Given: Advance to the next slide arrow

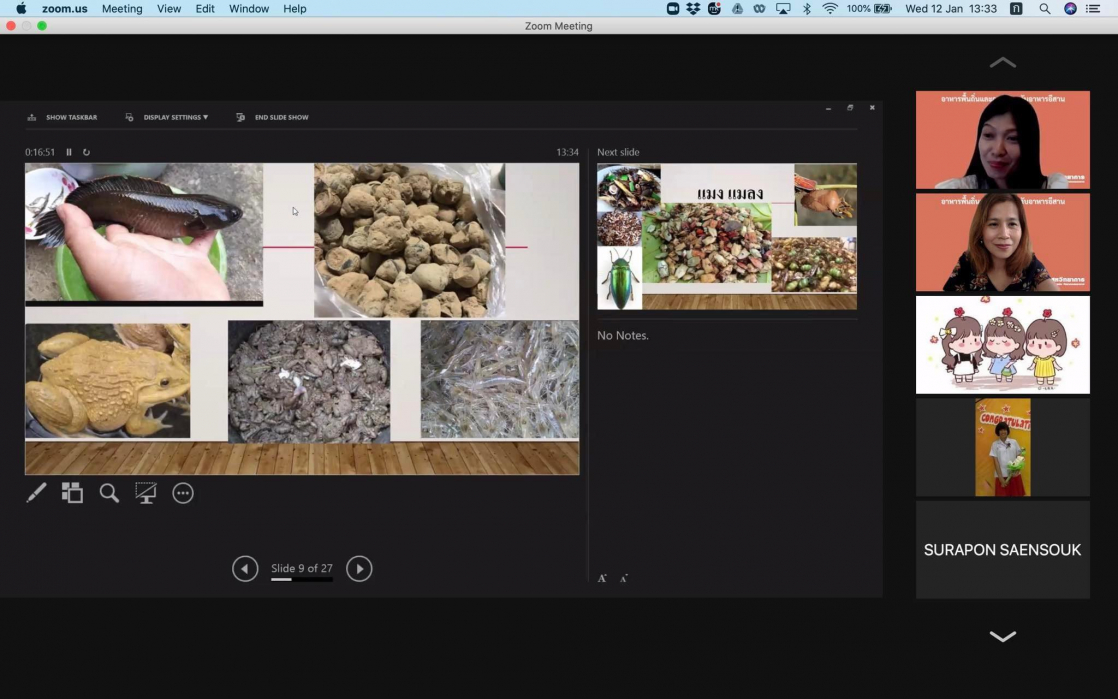Looking at the screenshot, I should click(359, 569).
